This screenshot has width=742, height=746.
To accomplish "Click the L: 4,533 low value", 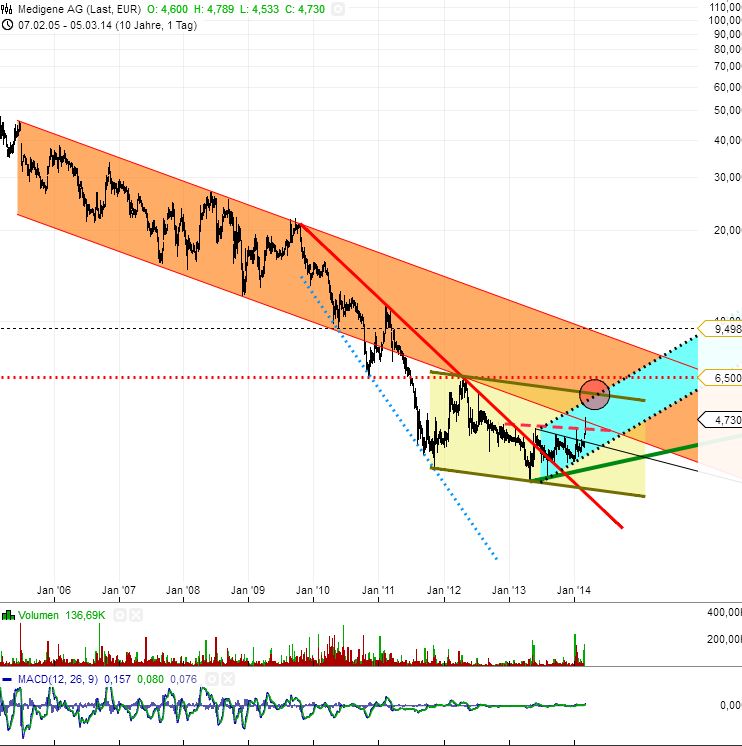I will point(259,9).
